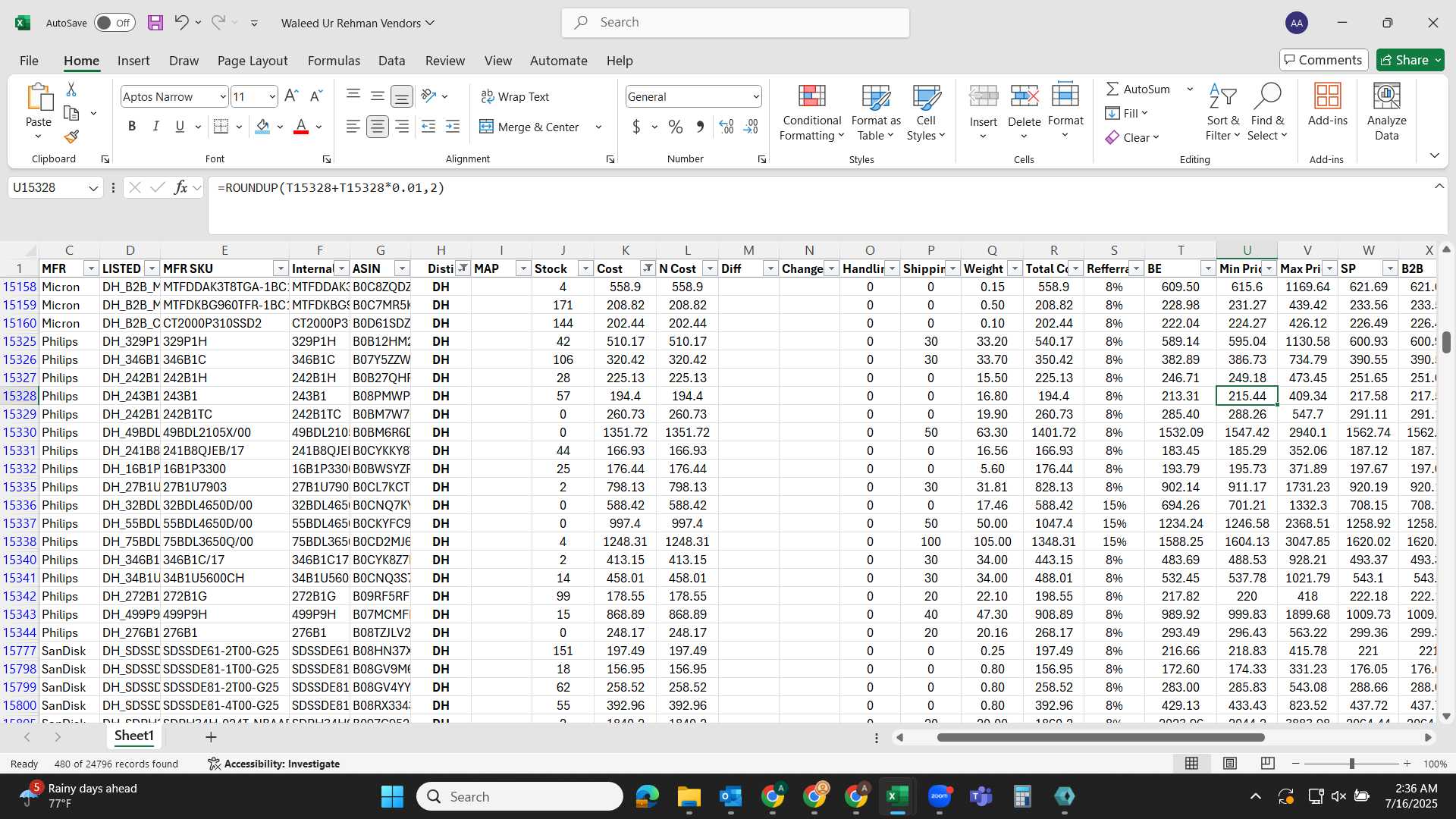Click Accessibility: Investigate in status bar
Screen dimensions: 1456x819
click(x=274, y=764)
